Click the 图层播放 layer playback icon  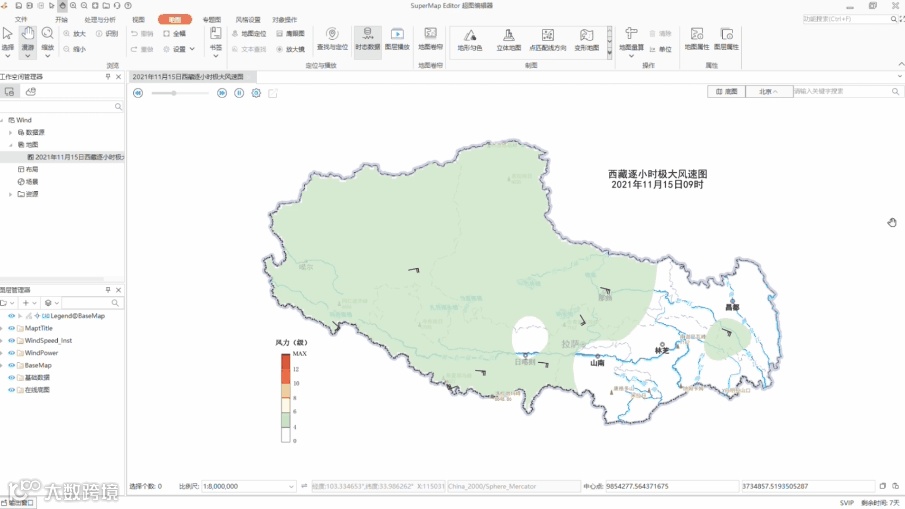397,39
